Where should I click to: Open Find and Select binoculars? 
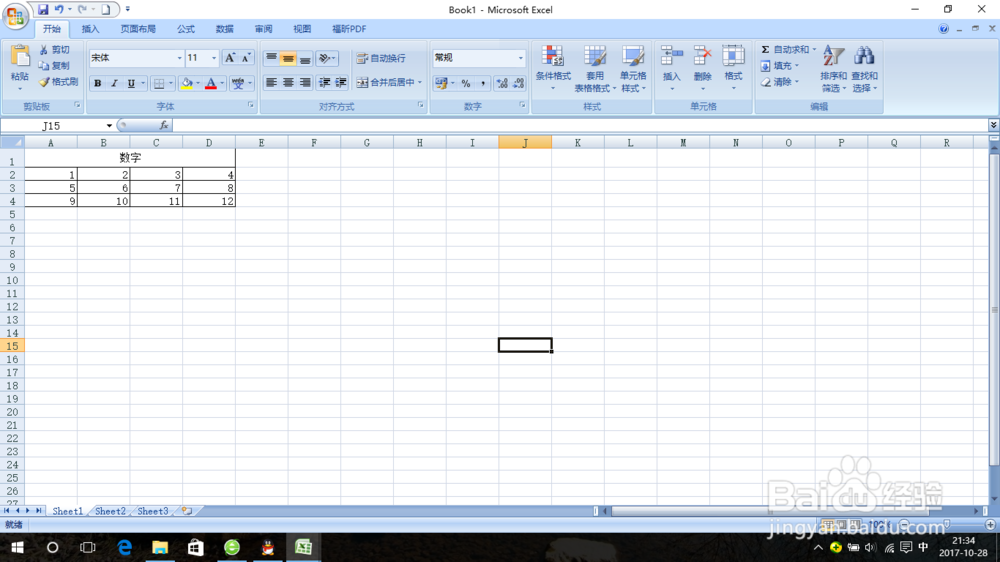(x=864, y=56)
